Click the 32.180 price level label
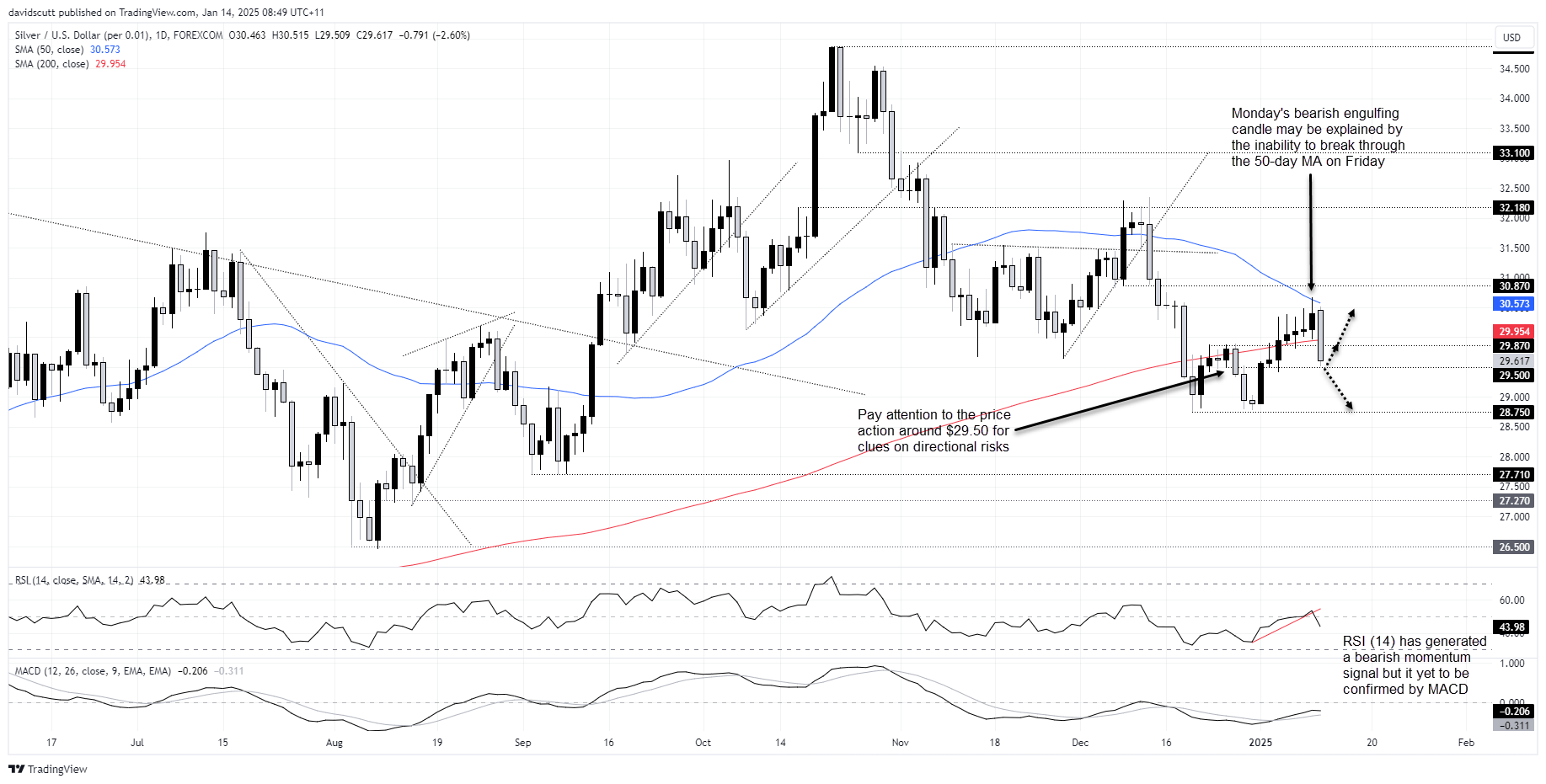Viewport: 1546px width, 784px height. pyautogui.click(x=1514, y=208)
